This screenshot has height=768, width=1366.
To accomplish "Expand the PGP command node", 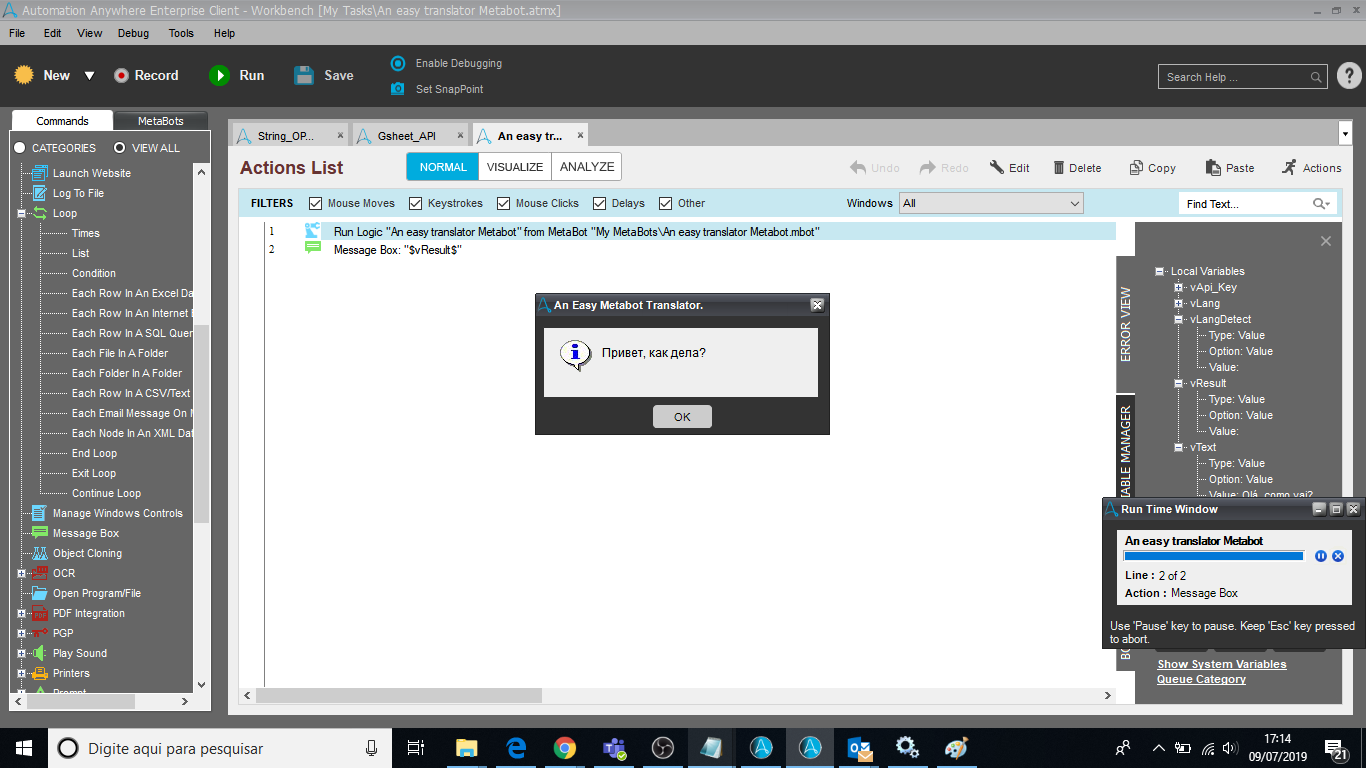I will (22, 633).
